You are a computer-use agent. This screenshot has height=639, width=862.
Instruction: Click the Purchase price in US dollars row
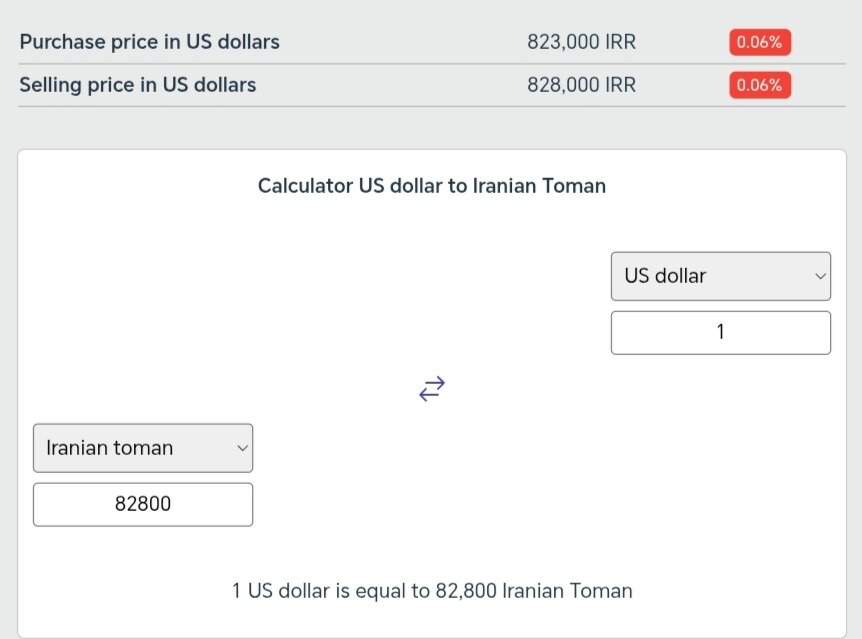coord(149,42)
